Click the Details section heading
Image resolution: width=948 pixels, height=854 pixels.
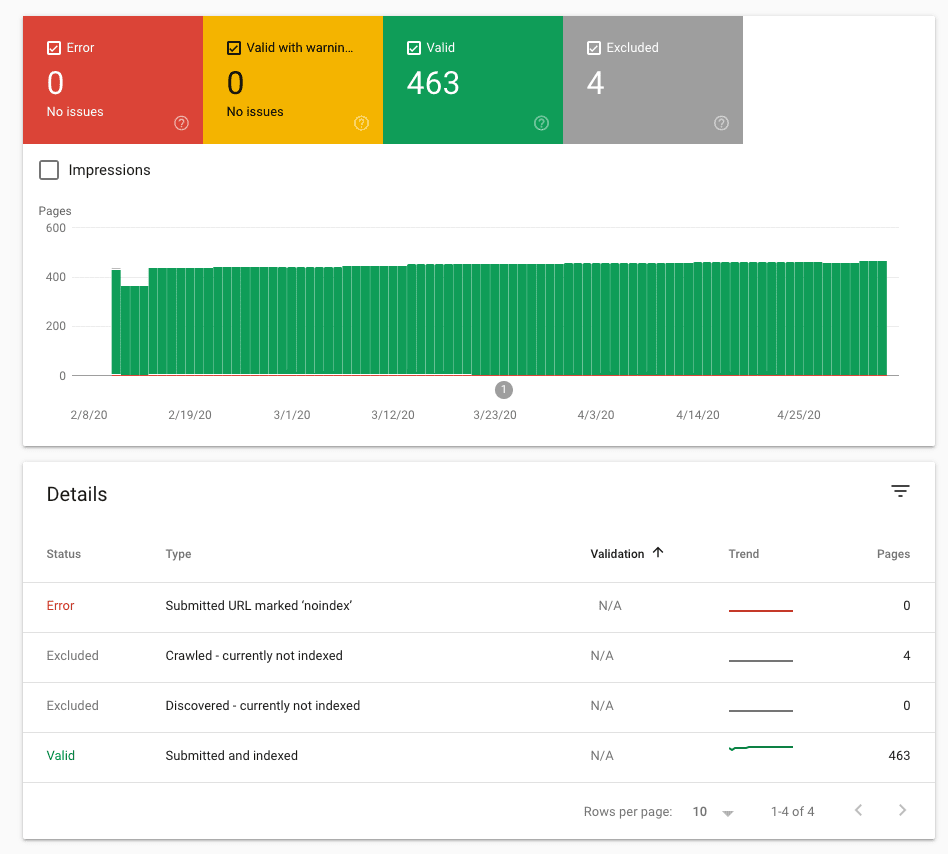click(77, 494)
